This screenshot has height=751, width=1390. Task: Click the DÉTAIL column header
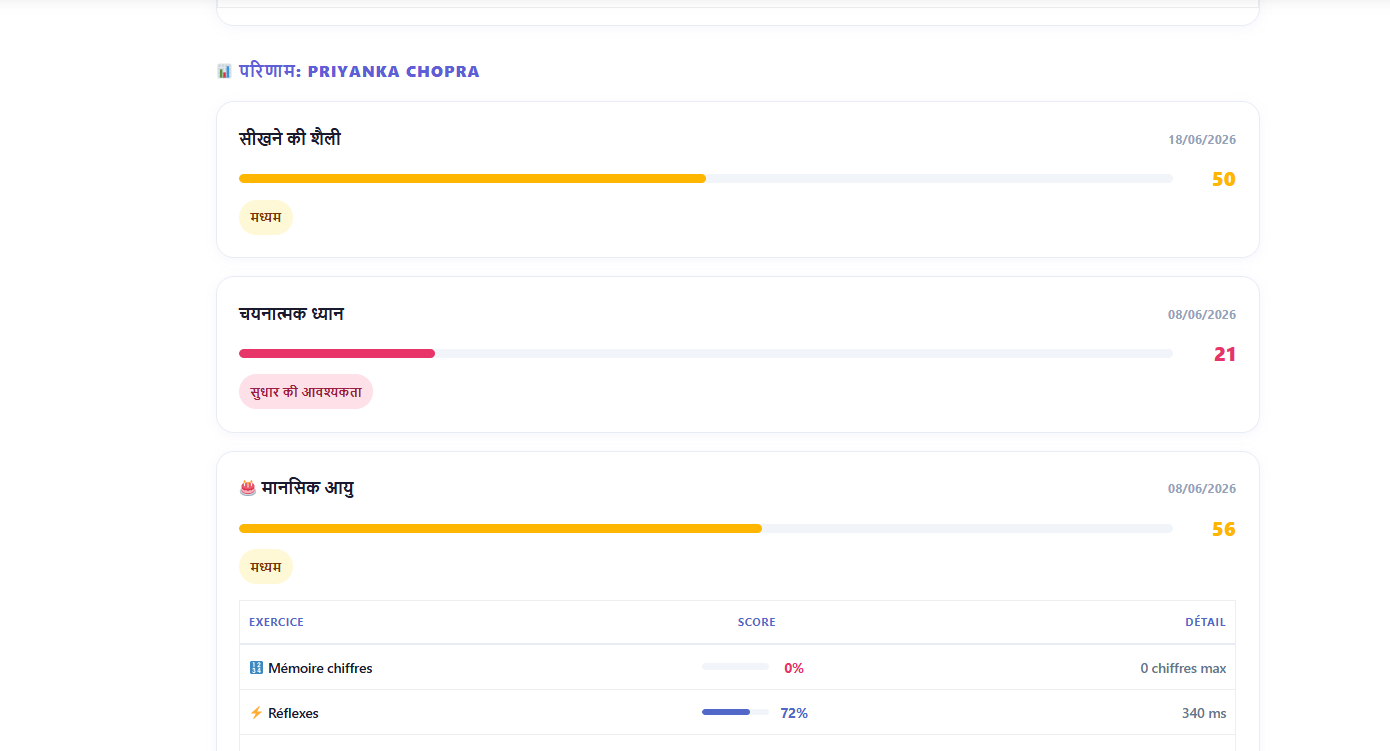point(1205,622)
